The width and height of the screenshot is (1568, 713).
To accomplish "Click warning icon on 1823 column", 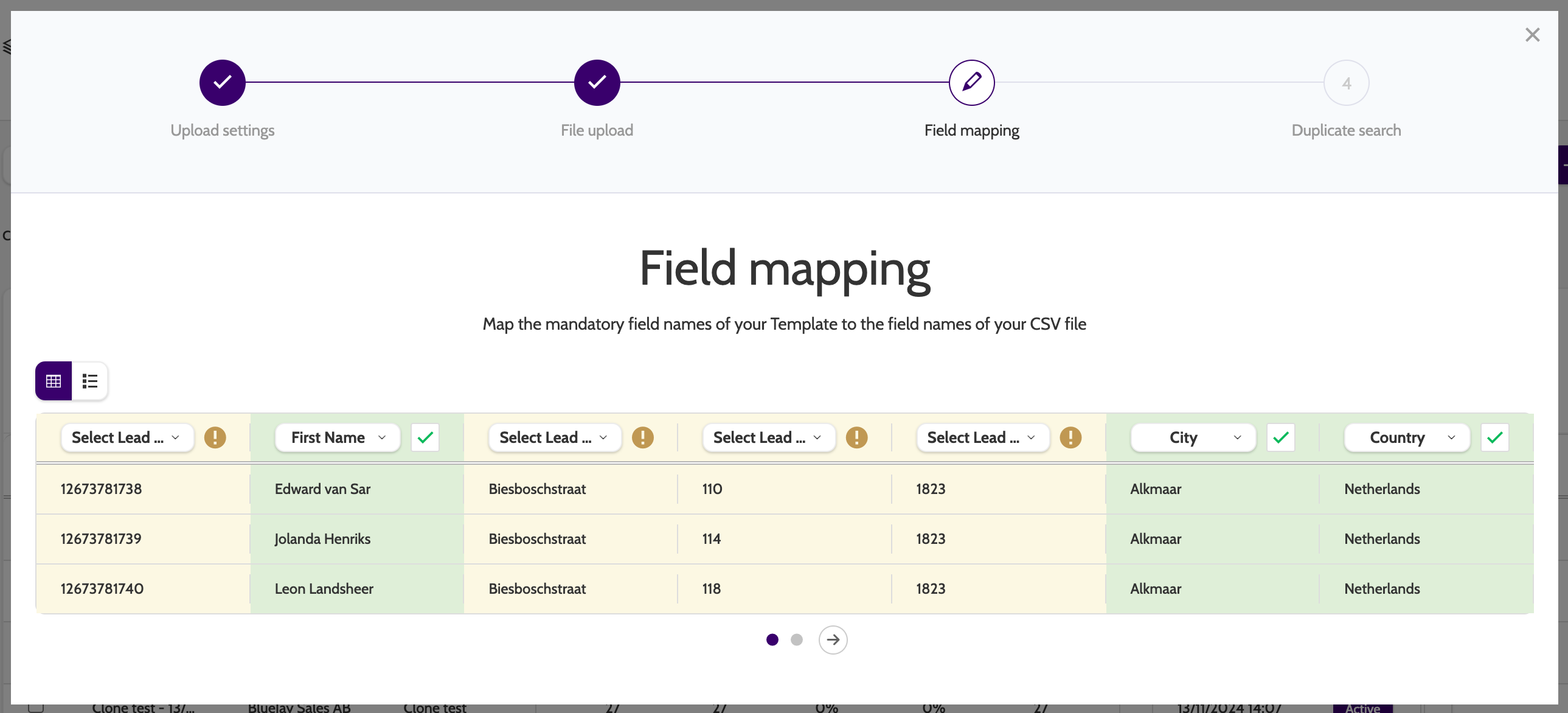I will tap(1070, 437).
